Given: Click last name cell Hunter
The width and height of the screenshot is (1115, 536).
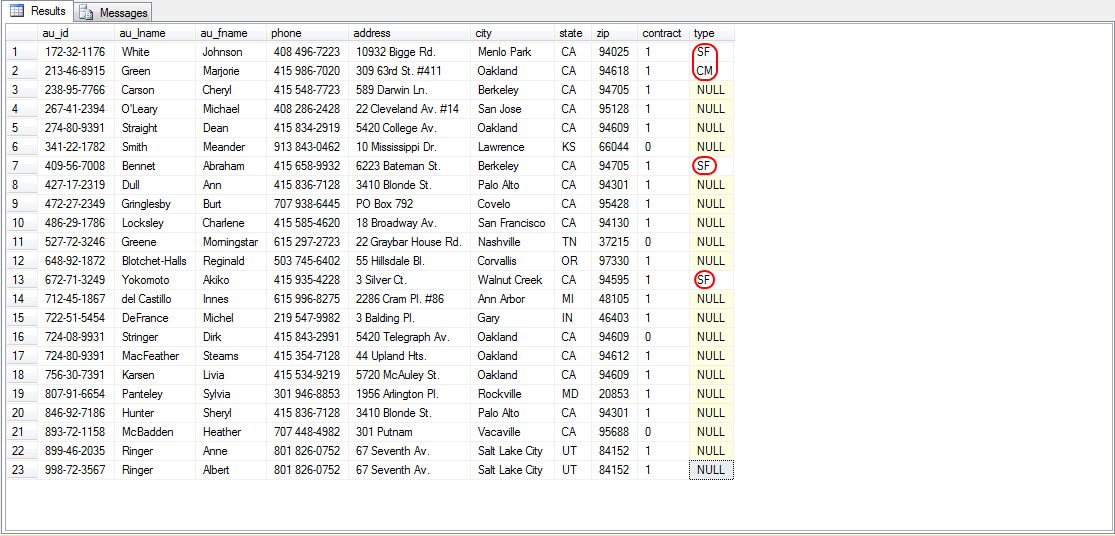Looking at the screenshot, I should [x=154, y=412].
